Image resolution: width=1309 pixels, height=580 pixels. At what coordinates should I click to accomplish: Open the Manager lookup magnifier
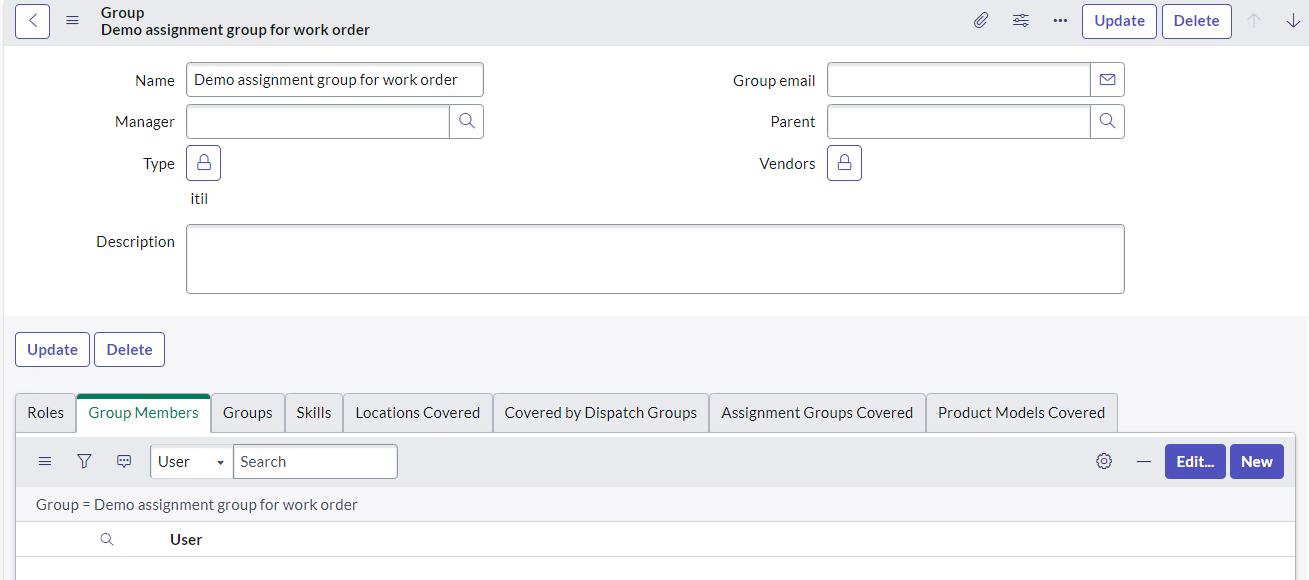[x=466, y=121]
